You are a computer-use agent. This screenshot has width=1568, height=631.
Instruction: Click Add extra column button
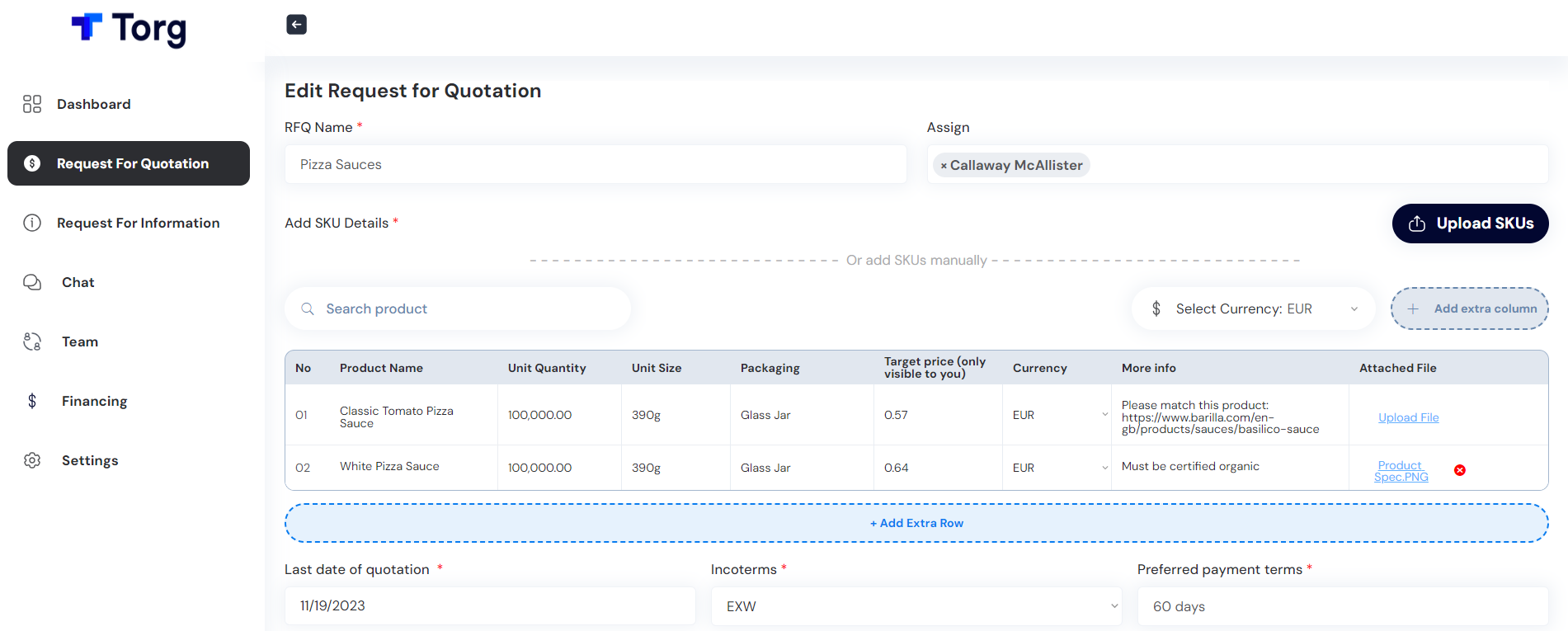pos(1469,308)
